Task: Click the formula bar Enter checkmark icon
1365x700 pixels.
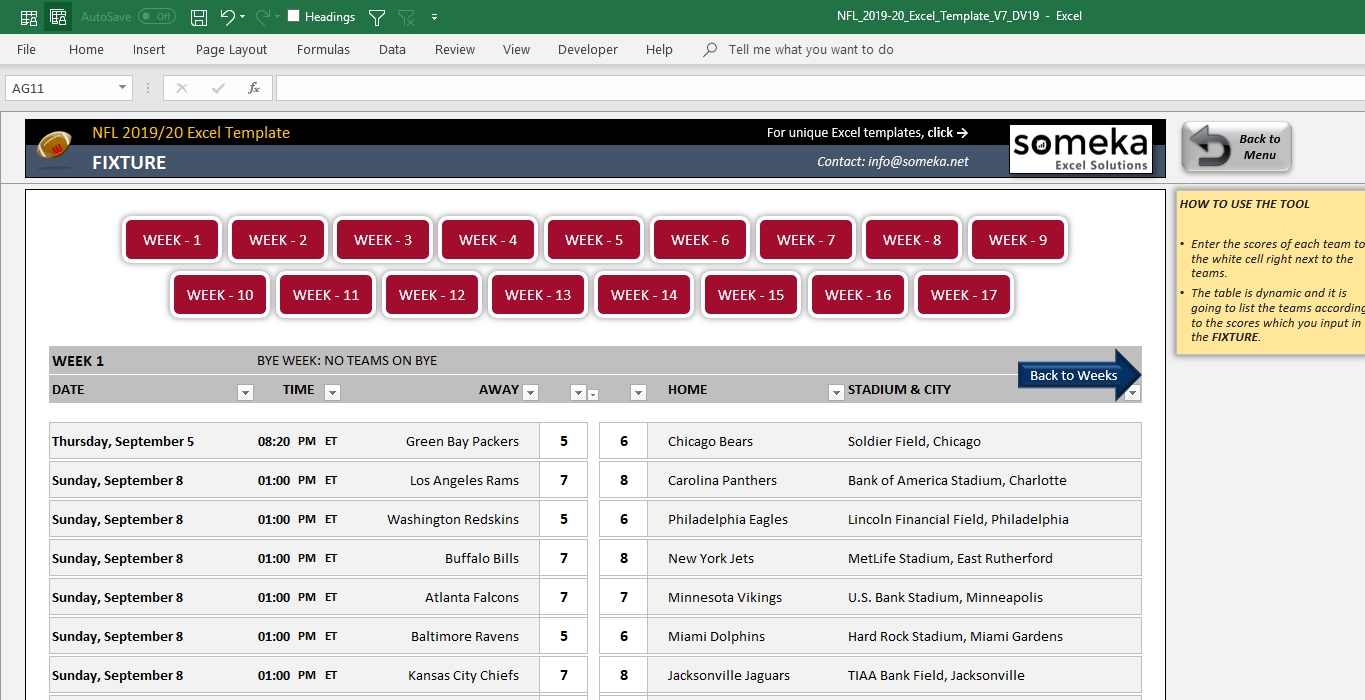Action: [x=218, y=88]
